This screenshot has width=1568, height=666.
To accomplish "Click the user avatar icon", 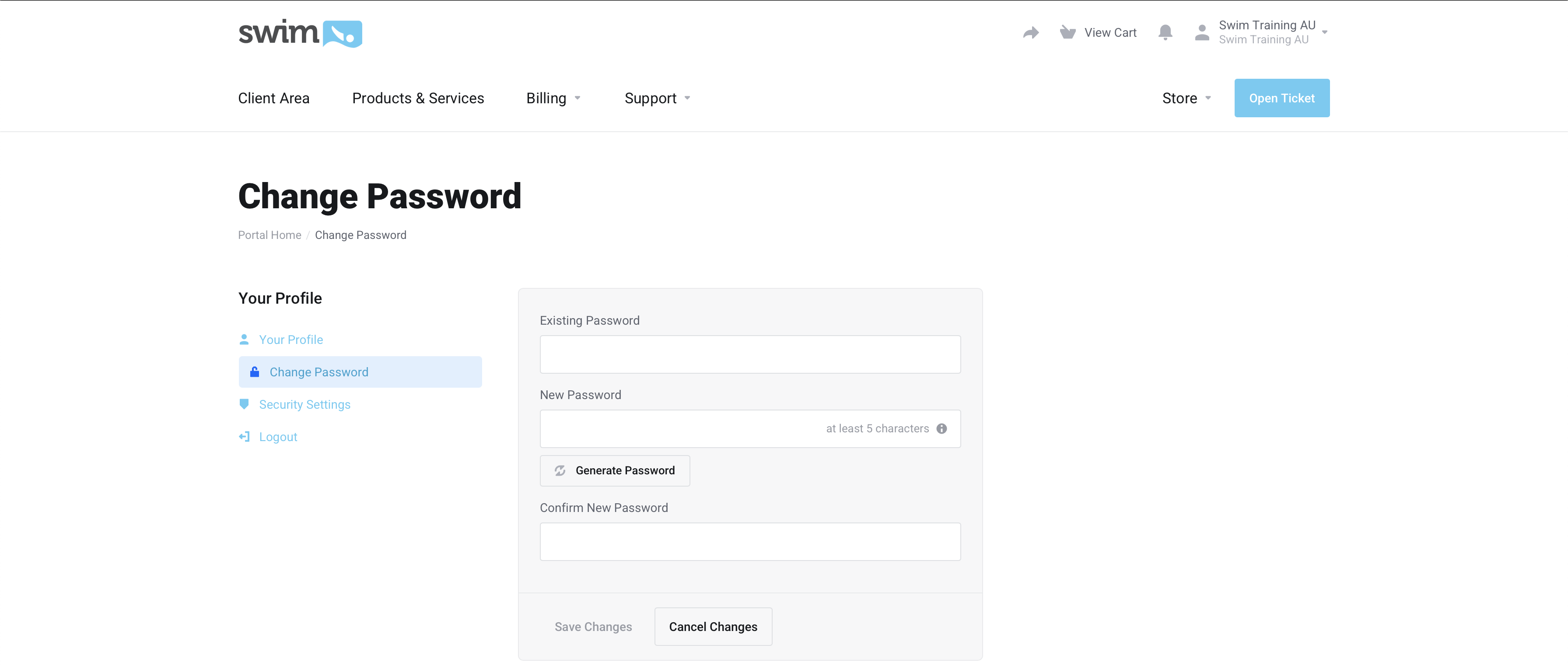I will click(x=1201, y=32).
